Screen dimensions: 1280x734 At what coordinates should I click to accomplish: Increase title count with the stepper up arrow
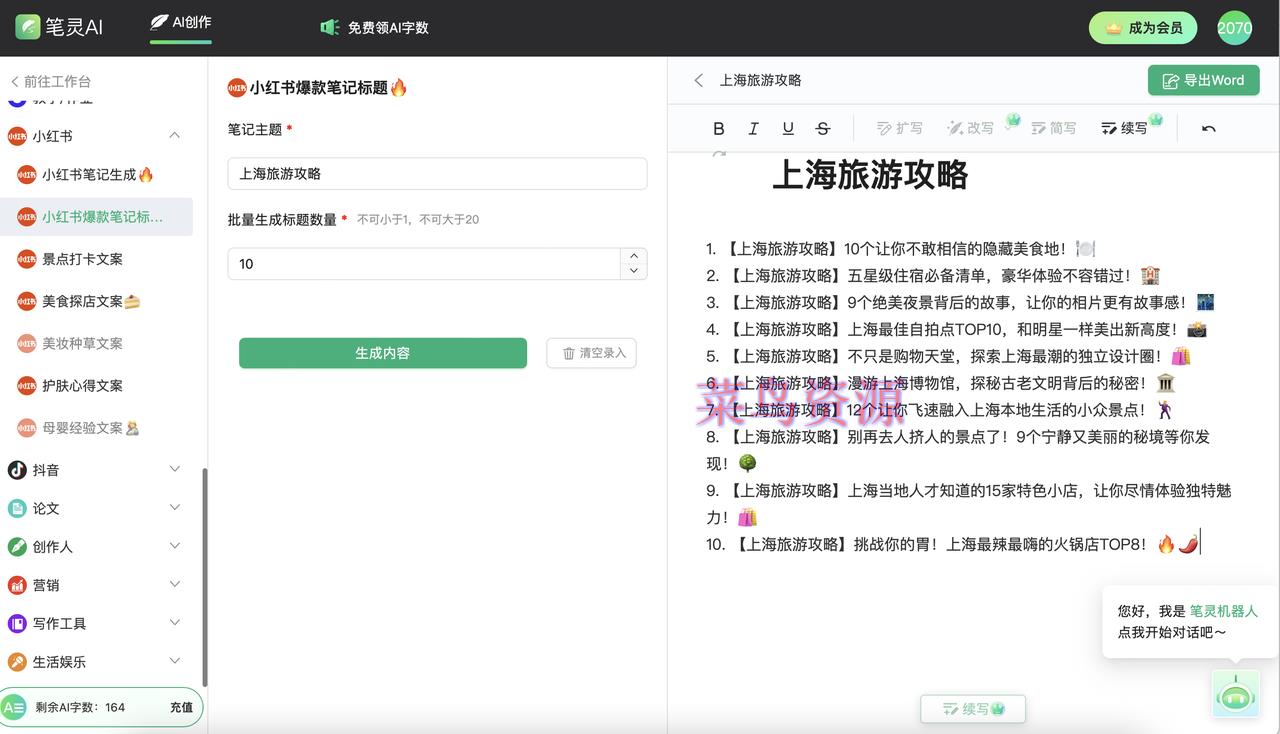click(x=633, y=257)
